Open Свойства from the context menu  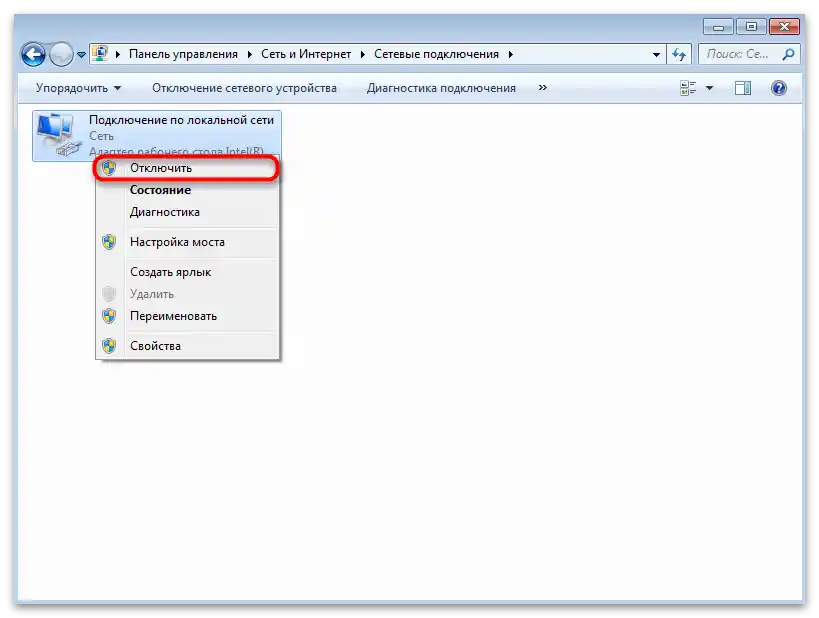click(187, 346)
